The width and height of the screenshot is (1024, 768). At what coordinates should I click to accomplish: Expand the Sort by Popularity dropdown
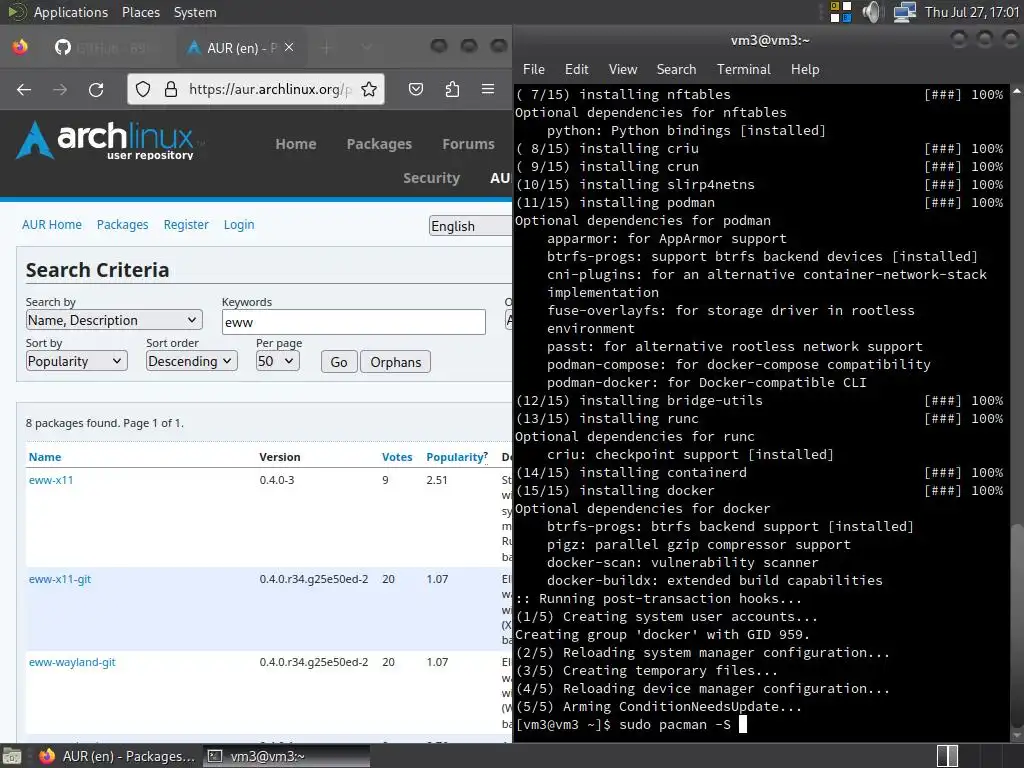[76, 361]
